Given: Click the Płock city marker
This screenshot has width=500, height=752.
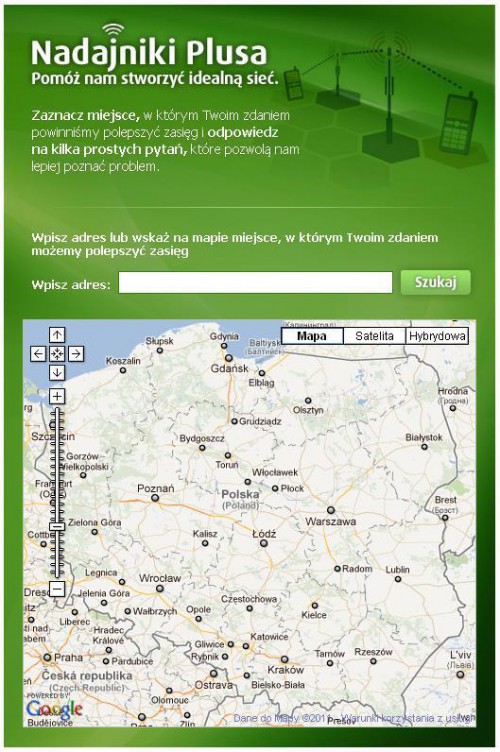Looking at the screenshot, I should click(x=275, y=489).
